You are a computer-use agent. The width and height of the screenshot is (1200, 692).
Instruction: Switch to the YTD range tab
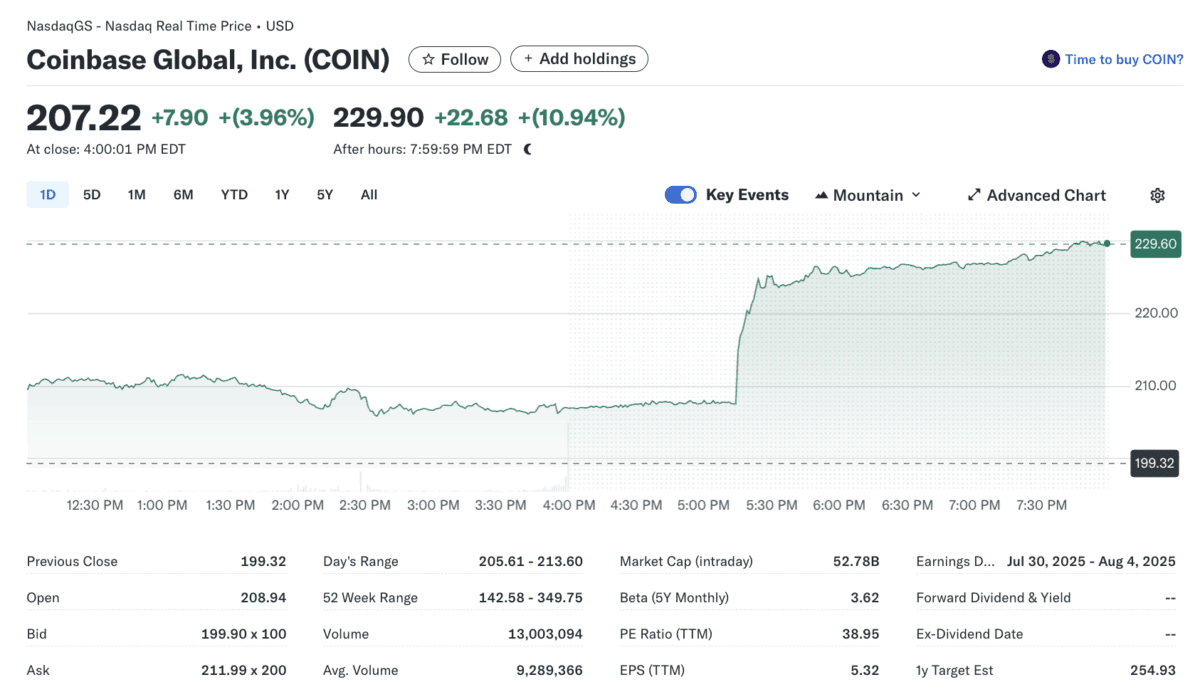click(234, 195)
